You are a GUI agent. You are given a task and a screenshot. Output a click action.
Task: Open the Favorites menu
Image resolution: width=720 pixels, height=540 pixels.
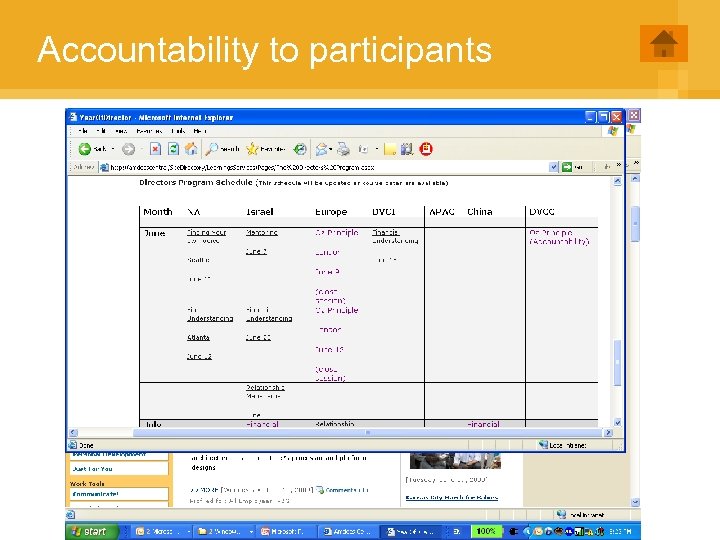pos(149,131)
